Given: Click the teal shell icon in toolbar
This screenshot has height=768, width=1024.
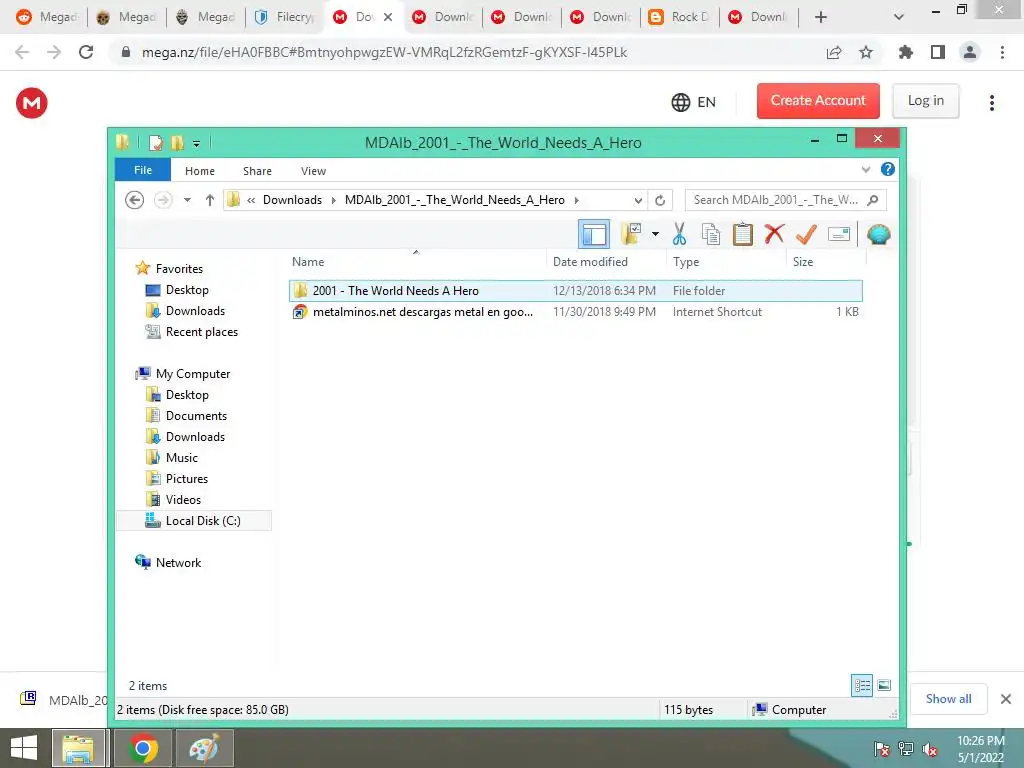Looking at the screenshot, I should 878,234.
